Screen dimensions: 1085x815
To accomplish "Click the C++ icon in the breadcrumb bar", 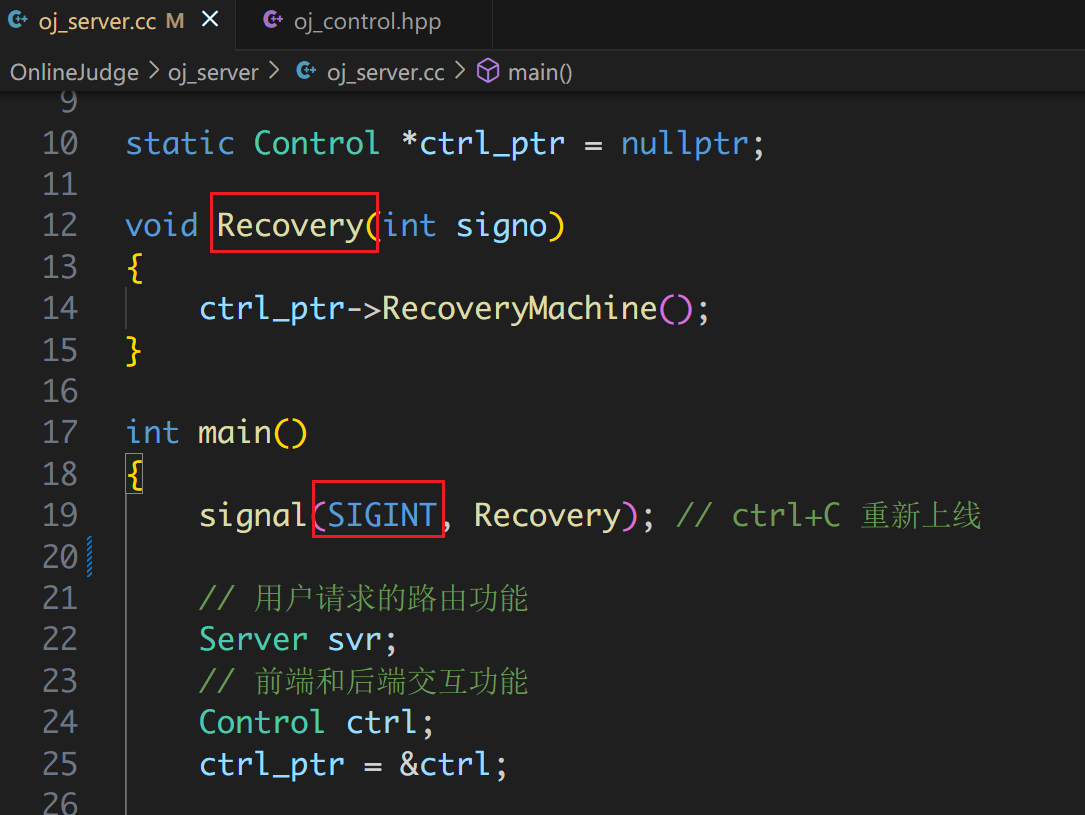I will pos(306,72).
